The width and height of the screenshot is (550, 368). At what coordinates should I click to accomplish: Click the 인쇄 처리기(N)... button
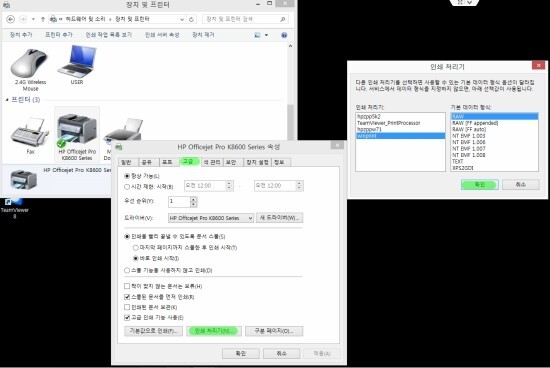[214, 331]
